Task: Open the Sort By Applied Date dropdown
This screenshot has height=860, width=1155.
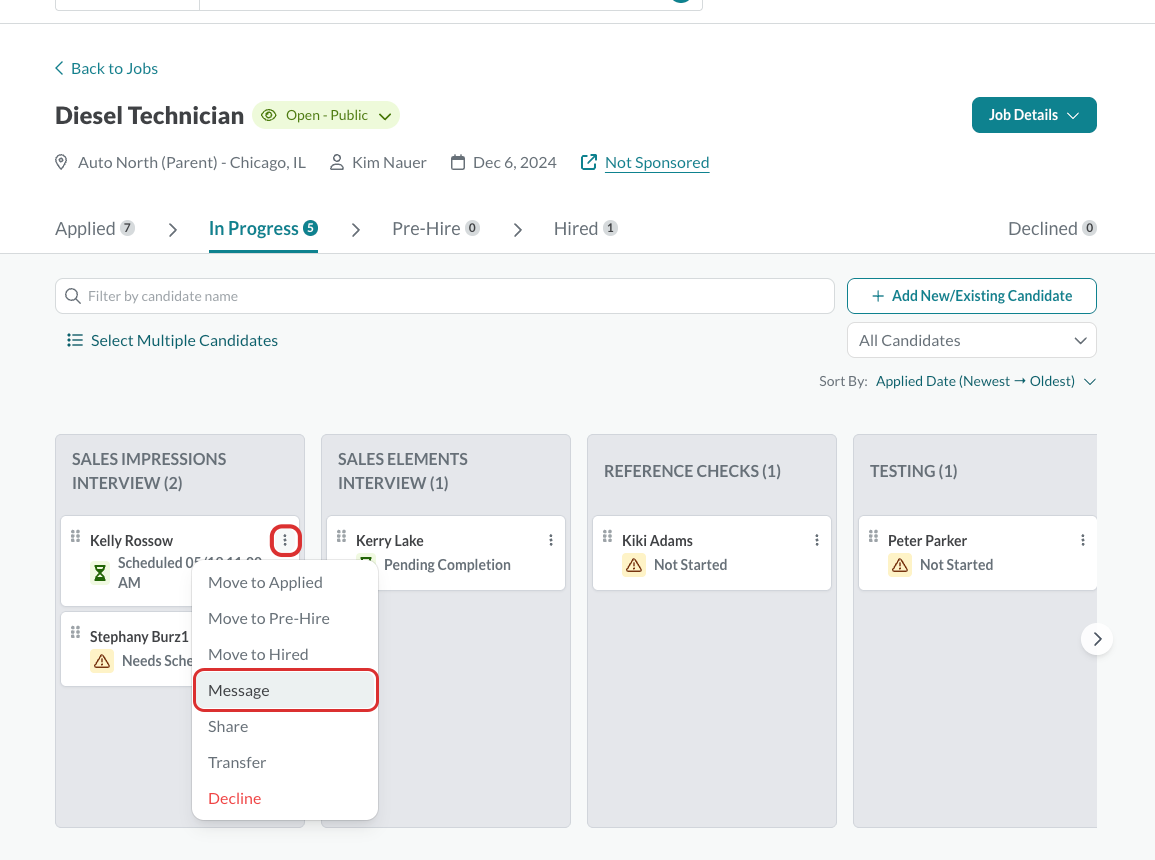Action: [986, 381]
